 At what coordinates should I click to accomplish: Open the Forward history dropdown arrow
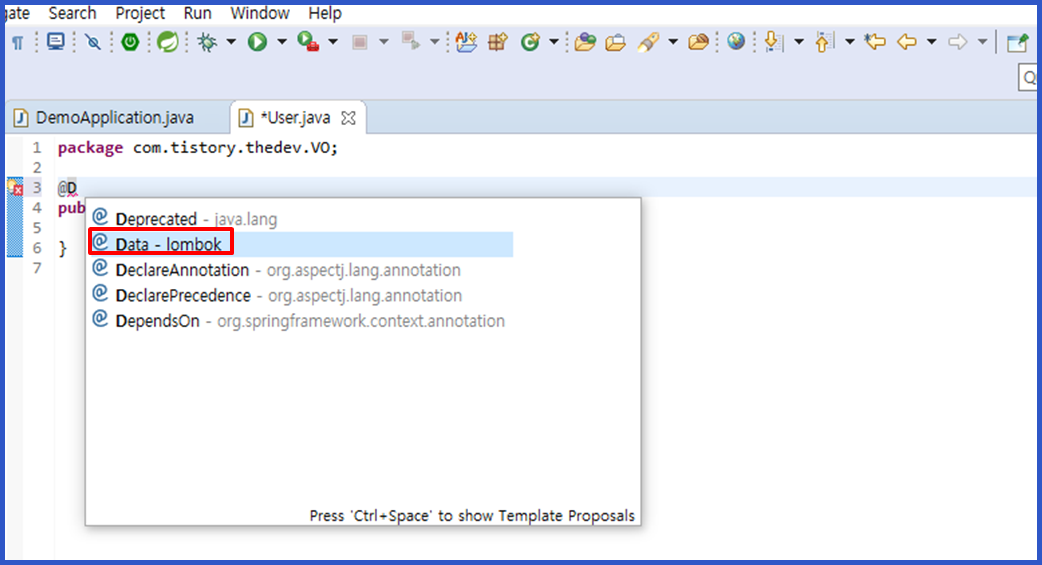[x=982, y=42]
